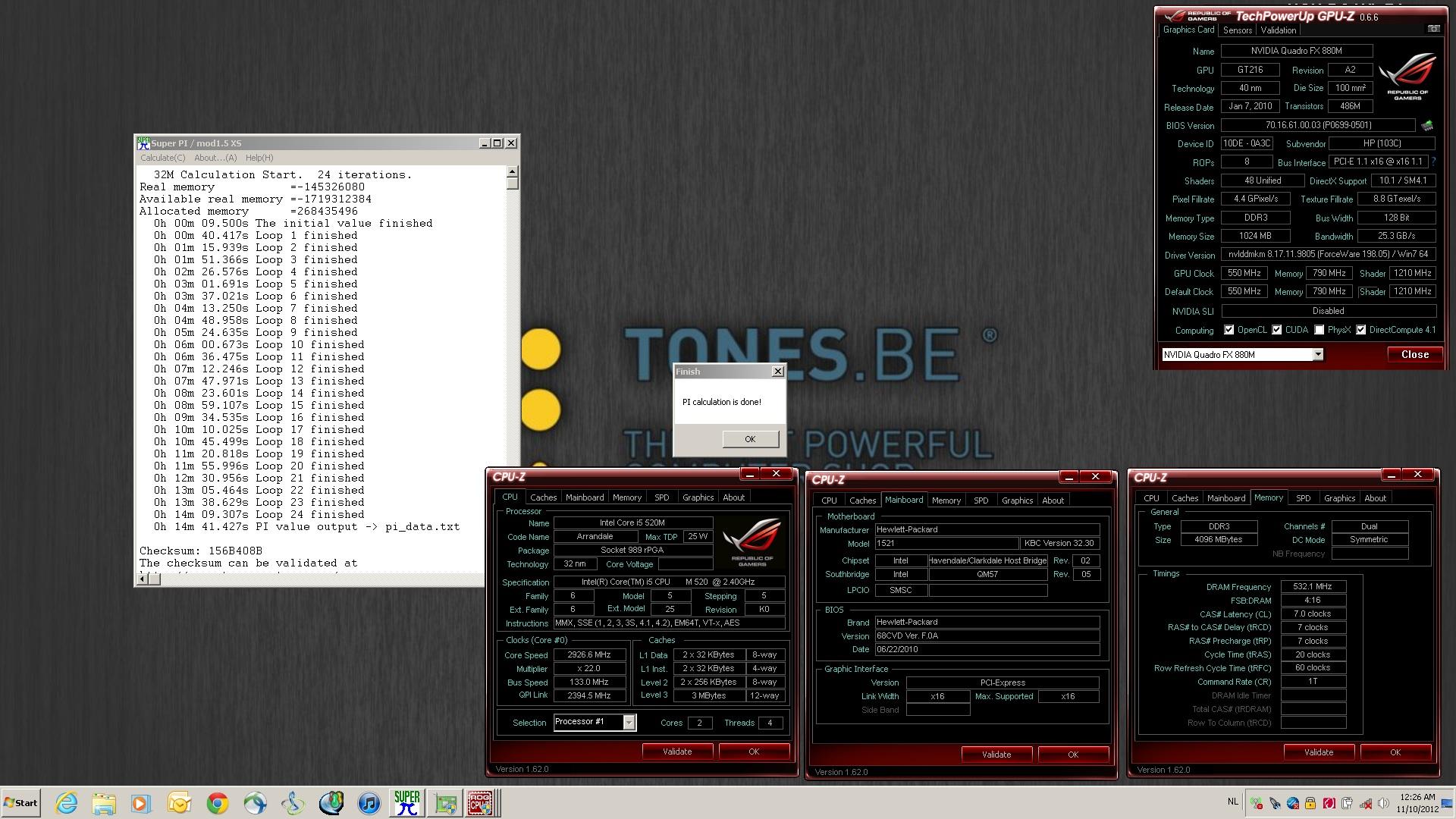This screenshot has width=1456, height=819.
Task: Click the Driver Version field in GPU-Z
Action: point(1329,255)
